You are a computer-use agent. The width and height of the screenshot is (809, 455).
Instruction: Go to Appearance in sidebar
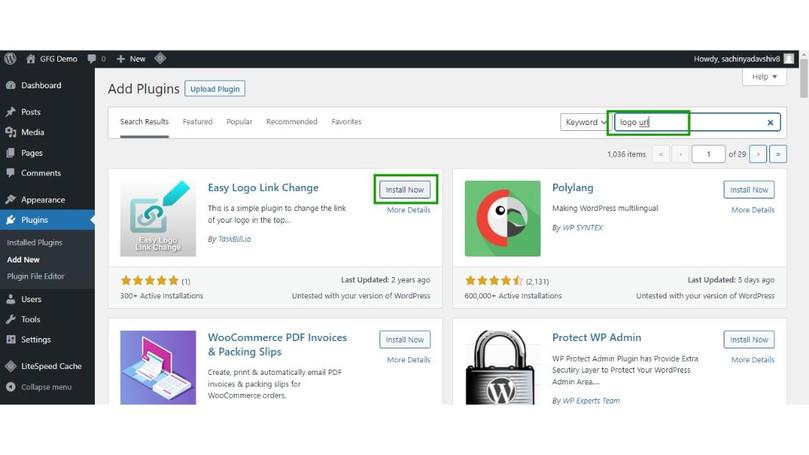tap(43, 199)
